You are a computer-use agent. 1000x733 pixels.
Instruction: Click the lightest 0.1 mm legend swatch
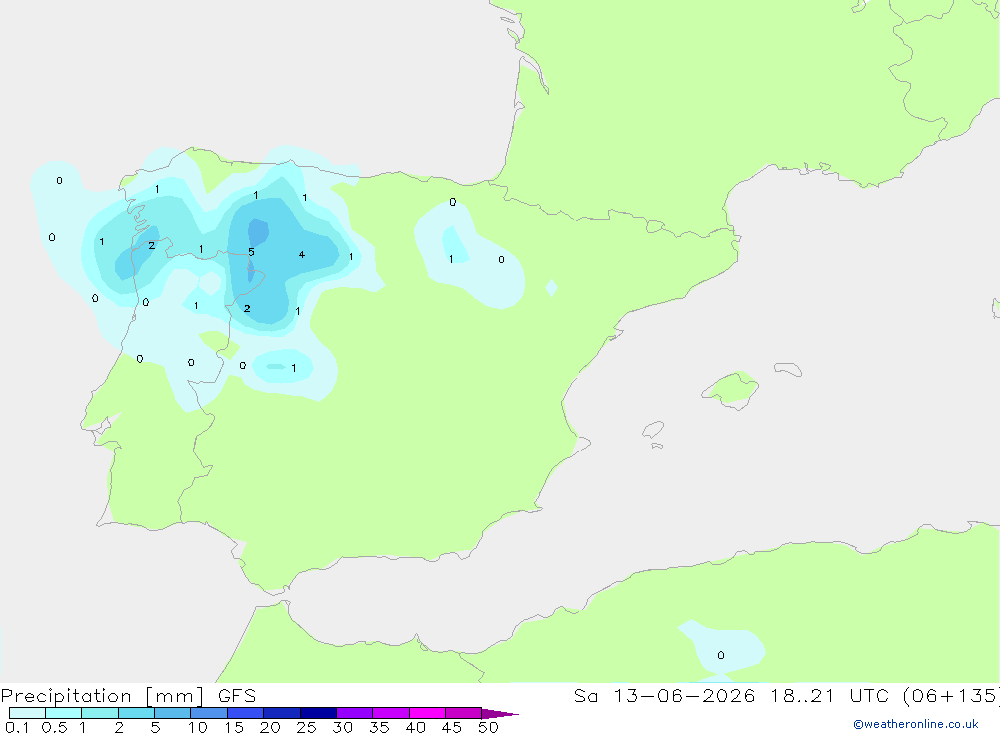pyautogui.click(x=27, y=713)
